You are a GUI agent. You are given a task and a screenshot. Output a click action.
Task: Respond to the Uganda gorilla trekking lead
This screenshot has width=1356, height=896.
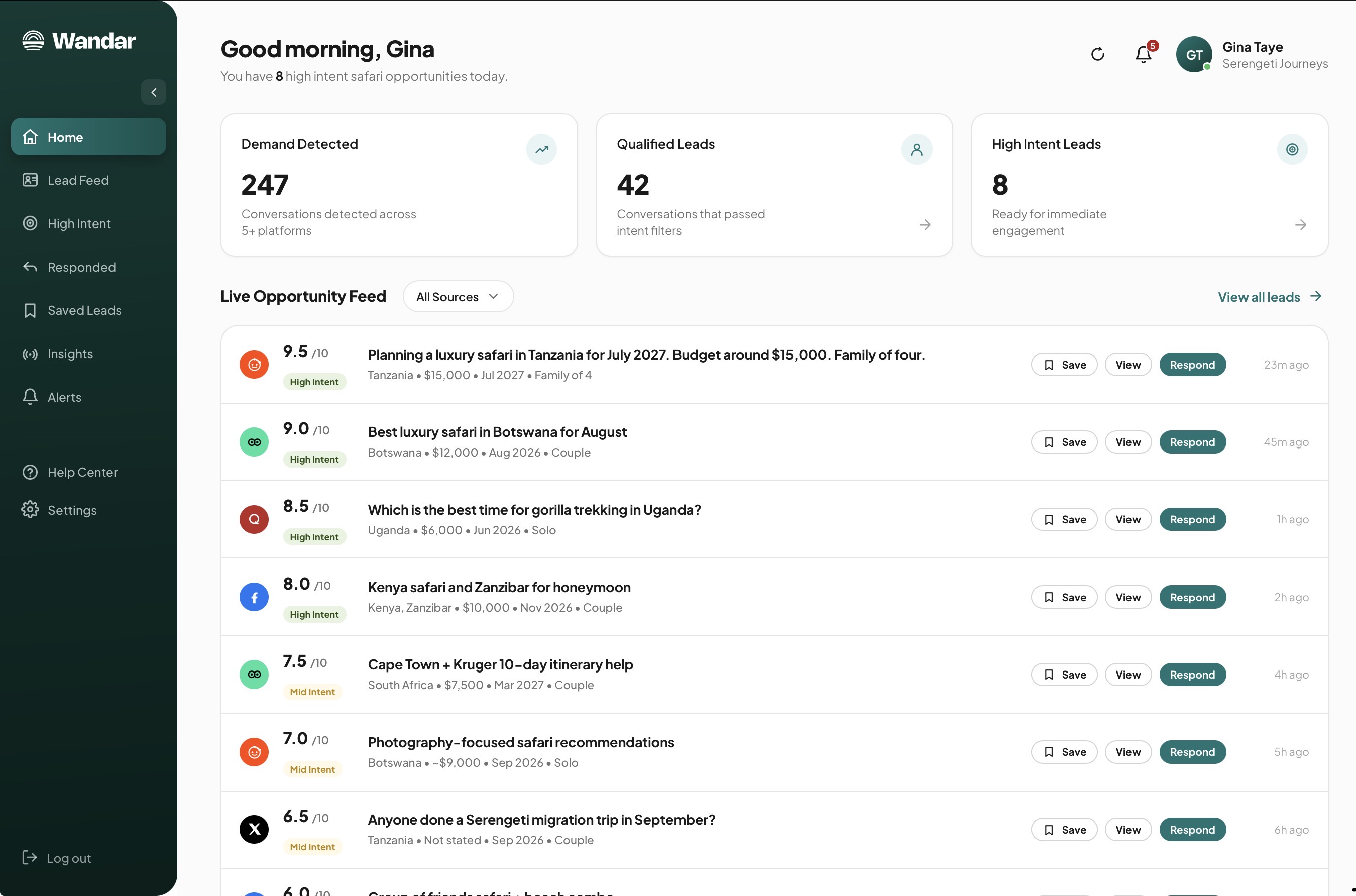pyautogui.click(x=1193, y=519)
